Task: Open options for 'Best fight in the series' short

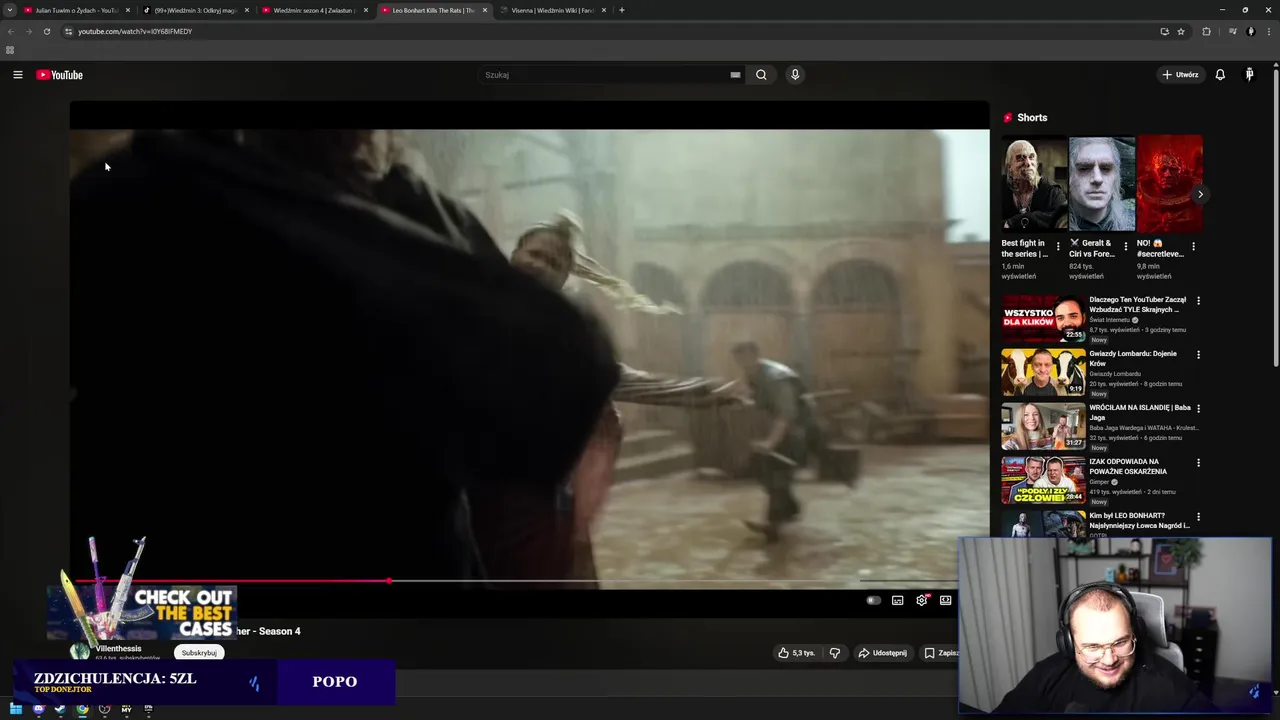Action: pyautogui.click(x=1058, y=246)
